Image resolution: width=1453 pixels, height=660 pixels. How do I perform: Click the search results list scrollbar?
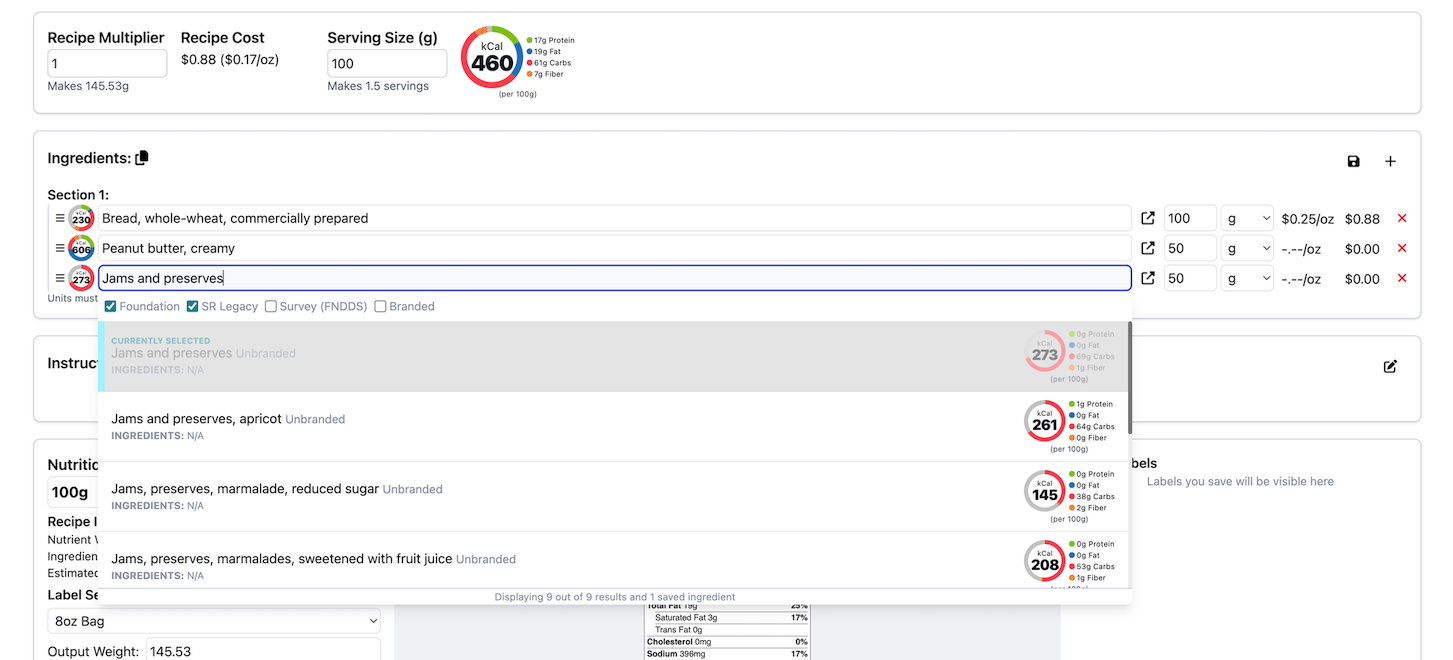[1130, 378]
